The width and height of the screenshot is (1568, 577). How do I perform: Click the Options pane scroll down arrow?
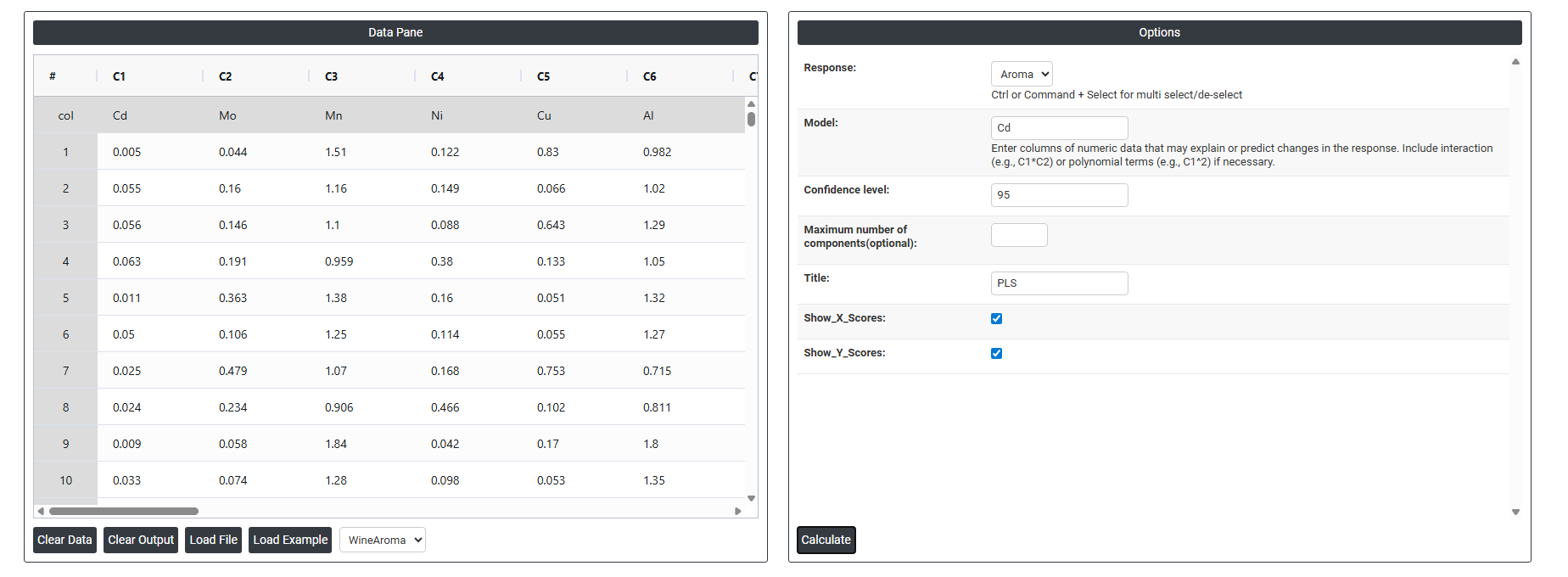1515,512
